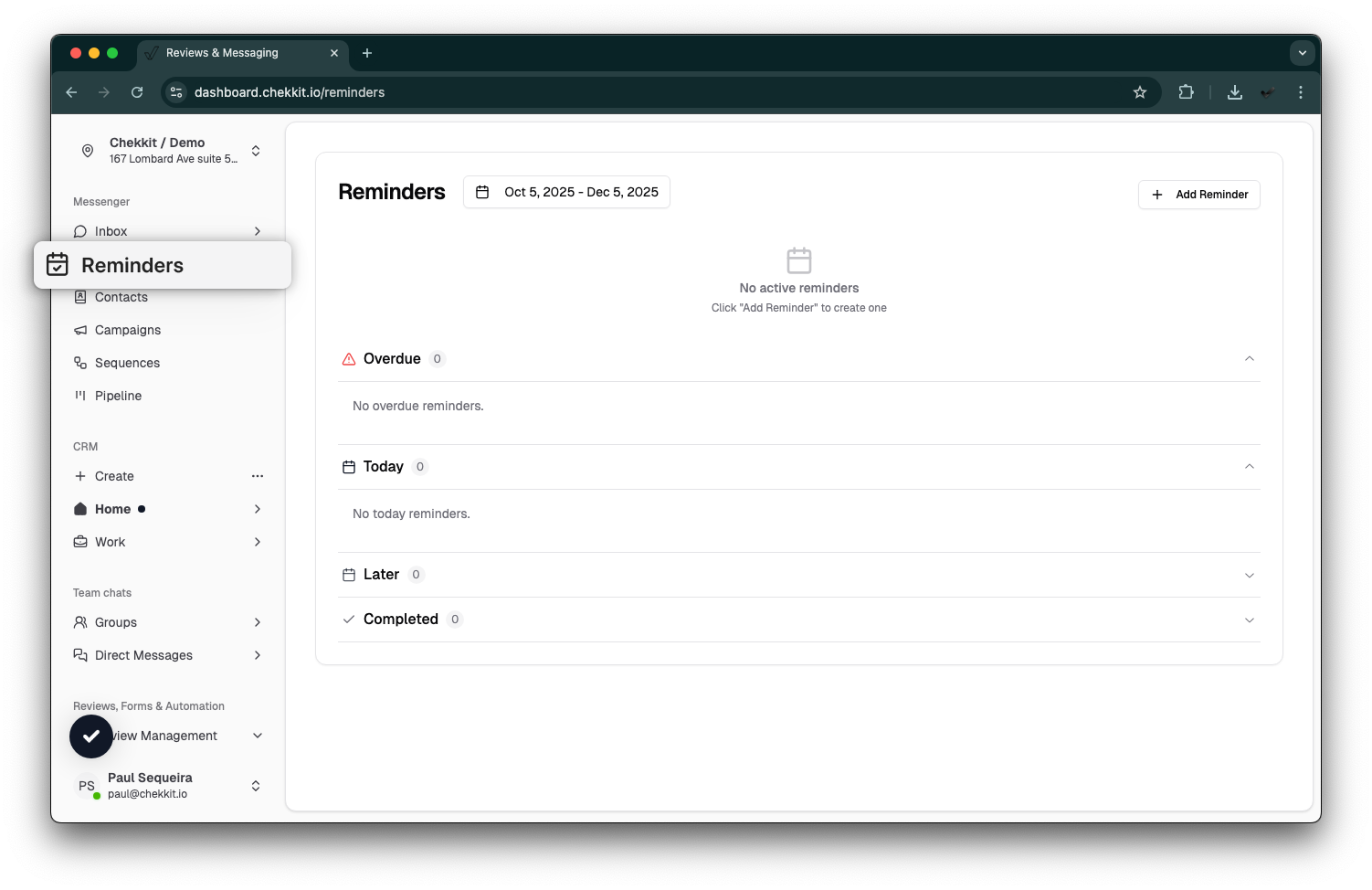Collapse the Overdue section chevron
Viewport: 1372px width, 890px height.
1250,359
